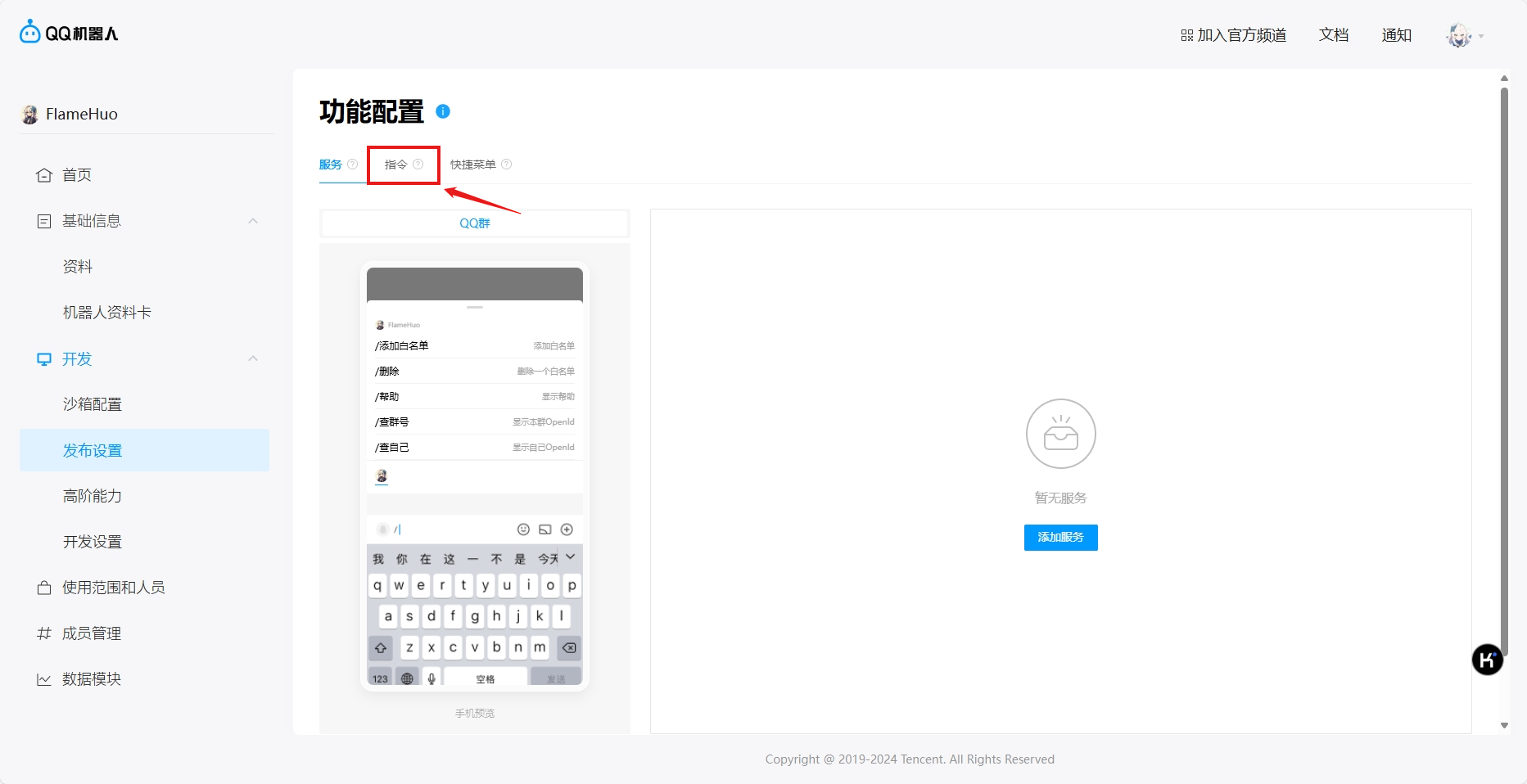Collapse the 基础信息 section chevron
Viewport: 1527px width, 784px height.
(x=253, y=221)
